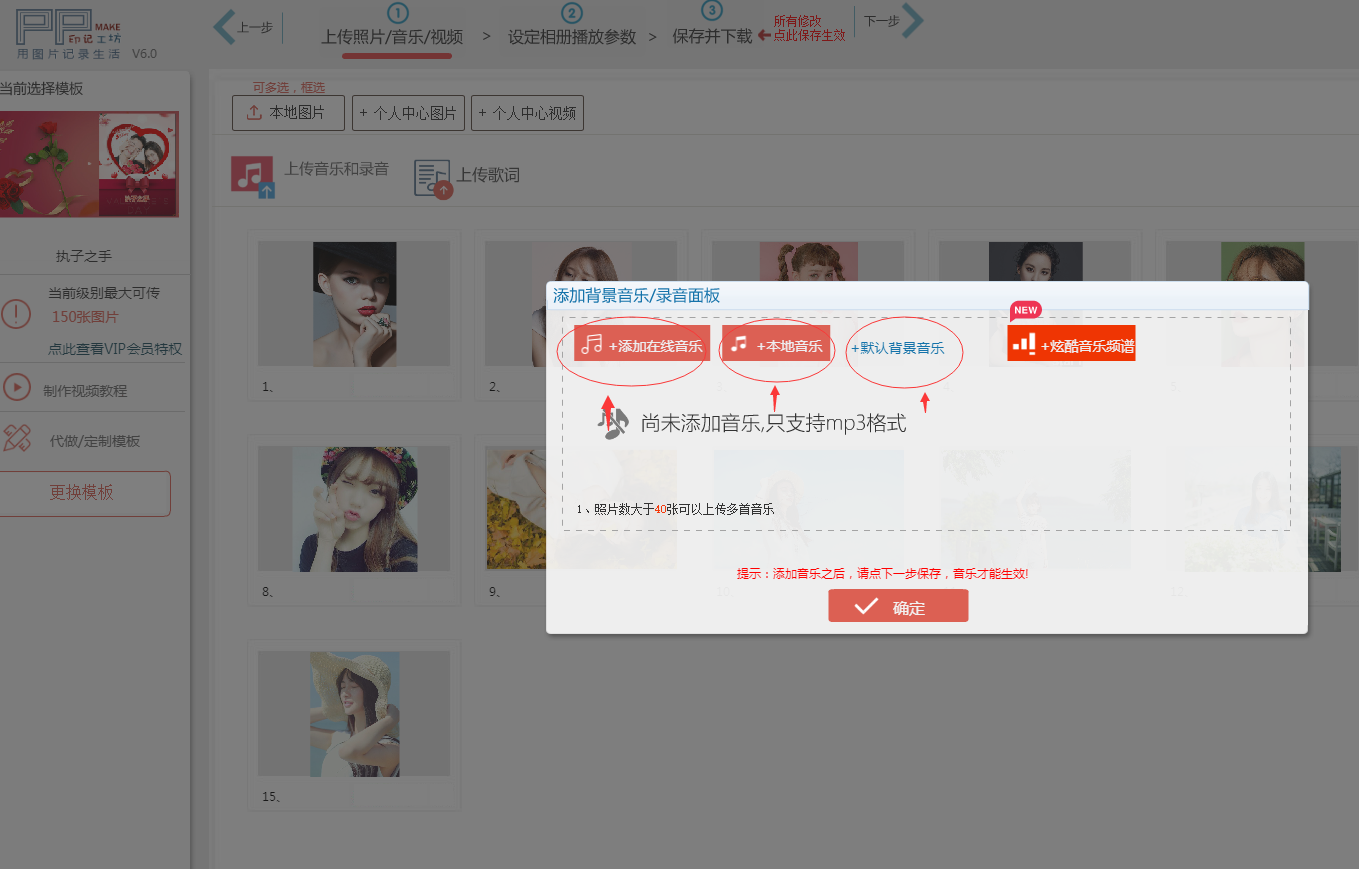The height and width of the screenshot is (869, 1359).
Task: Click the 上传歌词 lyrics icon
Action: 434,178
